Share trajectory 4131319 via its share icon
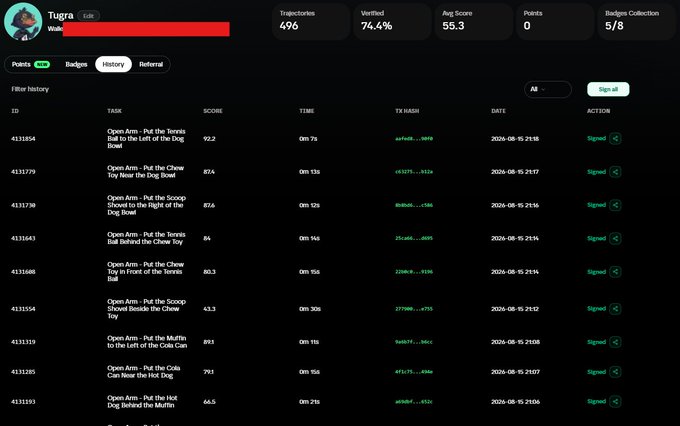This screenshot has height=426, width=680. click(615, 342)
